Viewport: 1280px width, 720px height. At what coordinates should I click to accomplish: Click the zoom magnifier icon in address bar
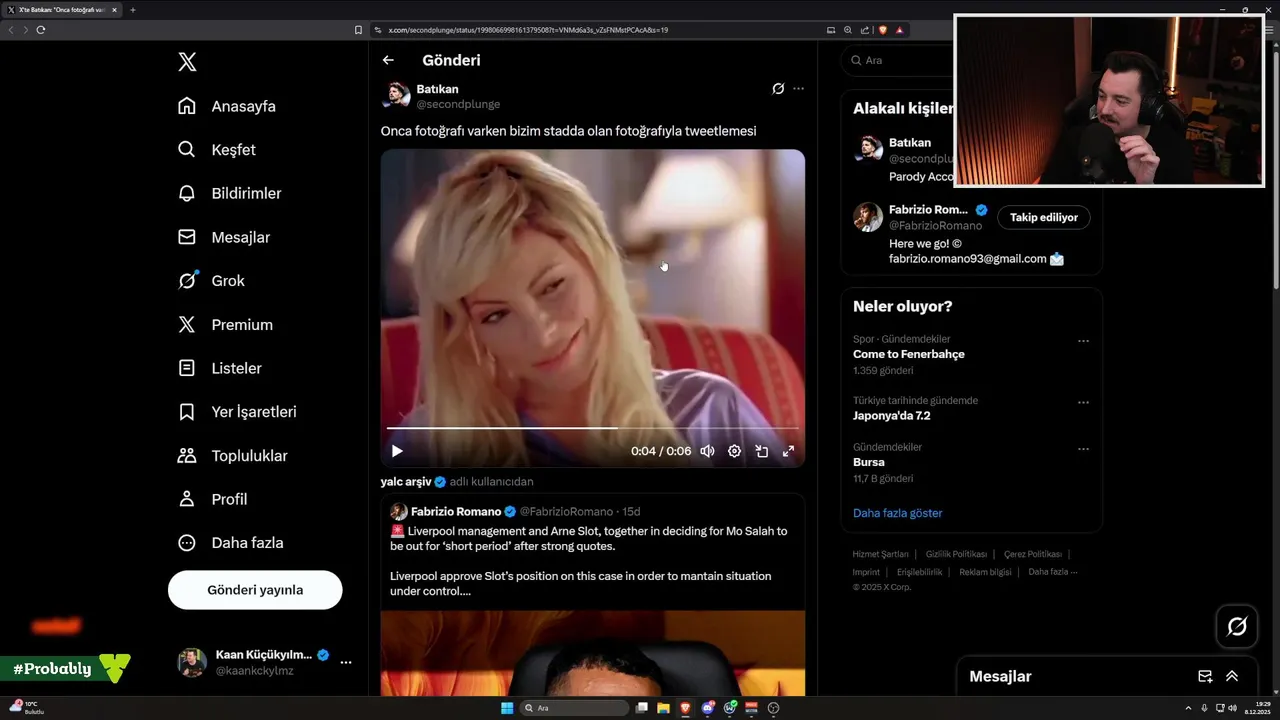coord(848,30)
